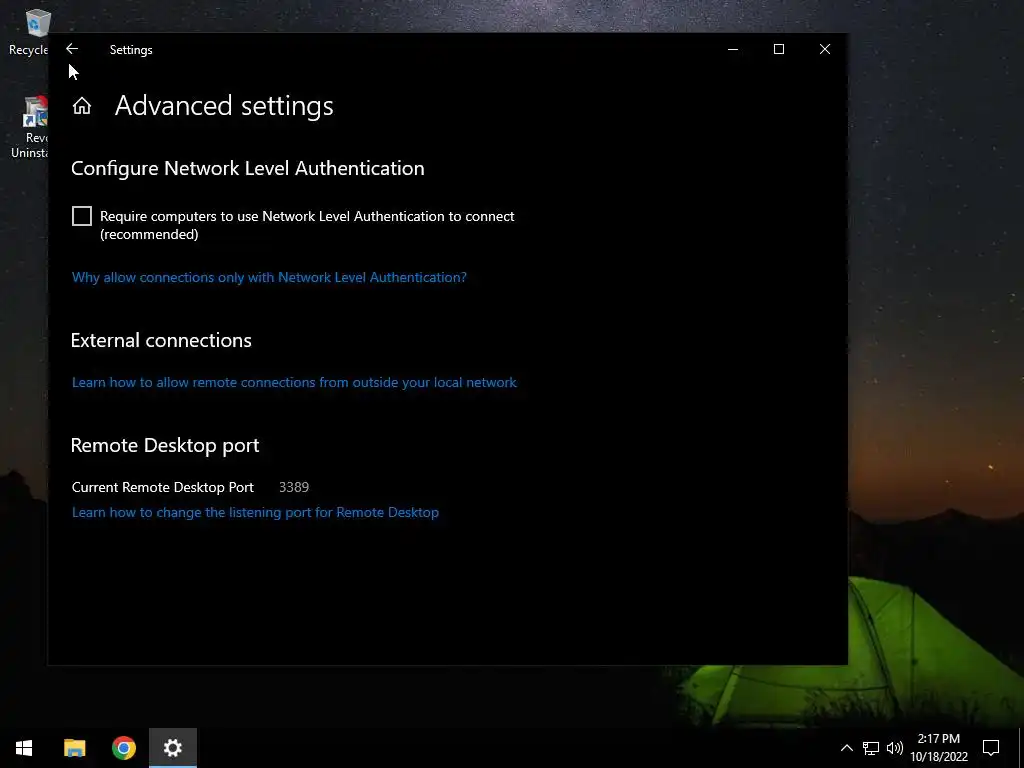The image size is (1024, 768).
Task: Click the 'Remote Desktop port' heading
Action: (x=165, y=445)
